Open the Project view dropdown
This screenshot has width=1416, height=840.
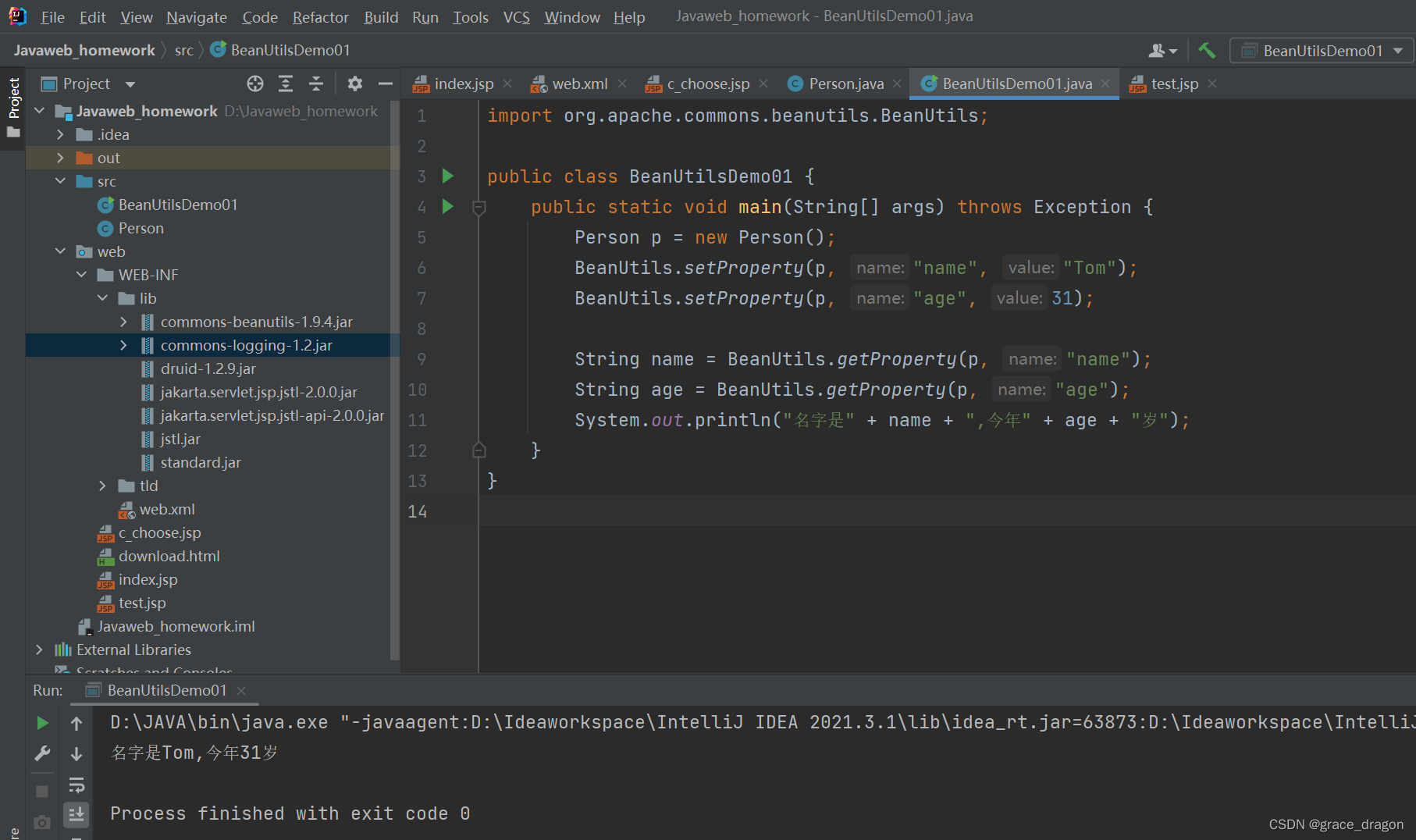click(x=130, y=84)
